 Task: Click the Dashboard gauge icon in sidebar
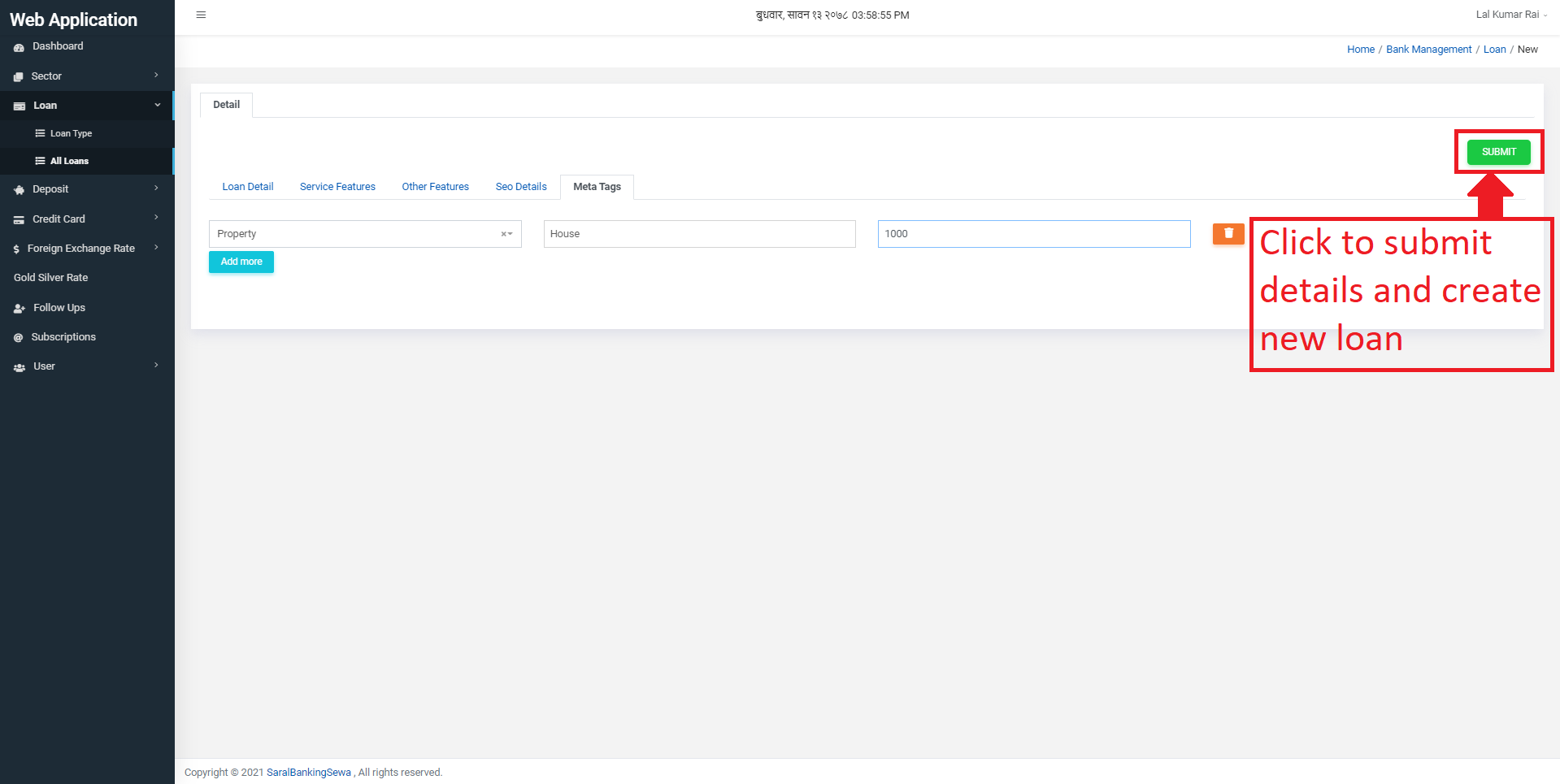pyautogui.click(x=19, y=47)
